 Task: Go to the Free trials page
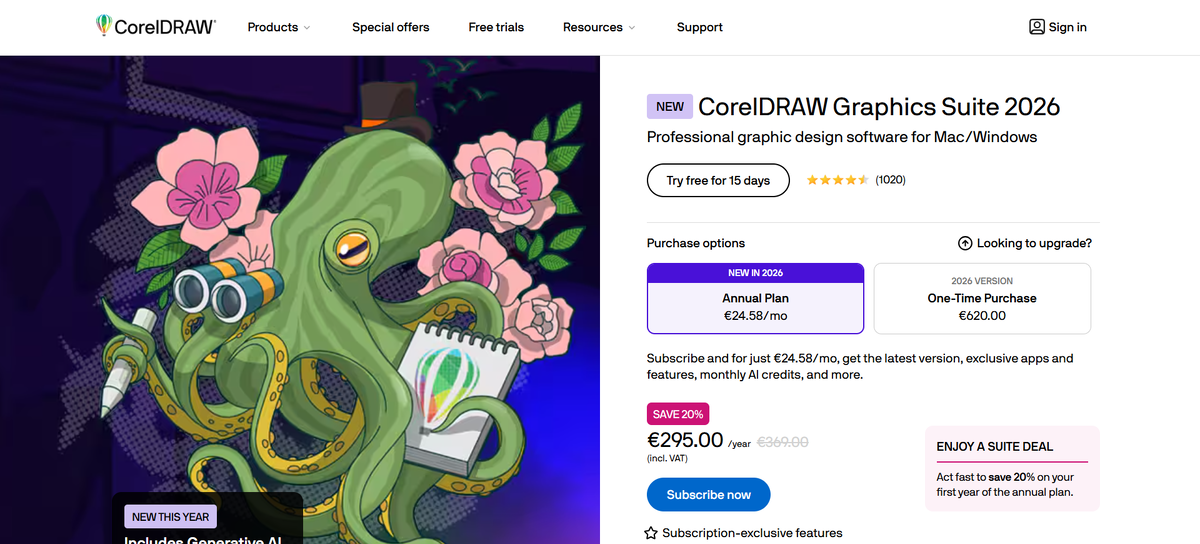(x=496, y=27)
